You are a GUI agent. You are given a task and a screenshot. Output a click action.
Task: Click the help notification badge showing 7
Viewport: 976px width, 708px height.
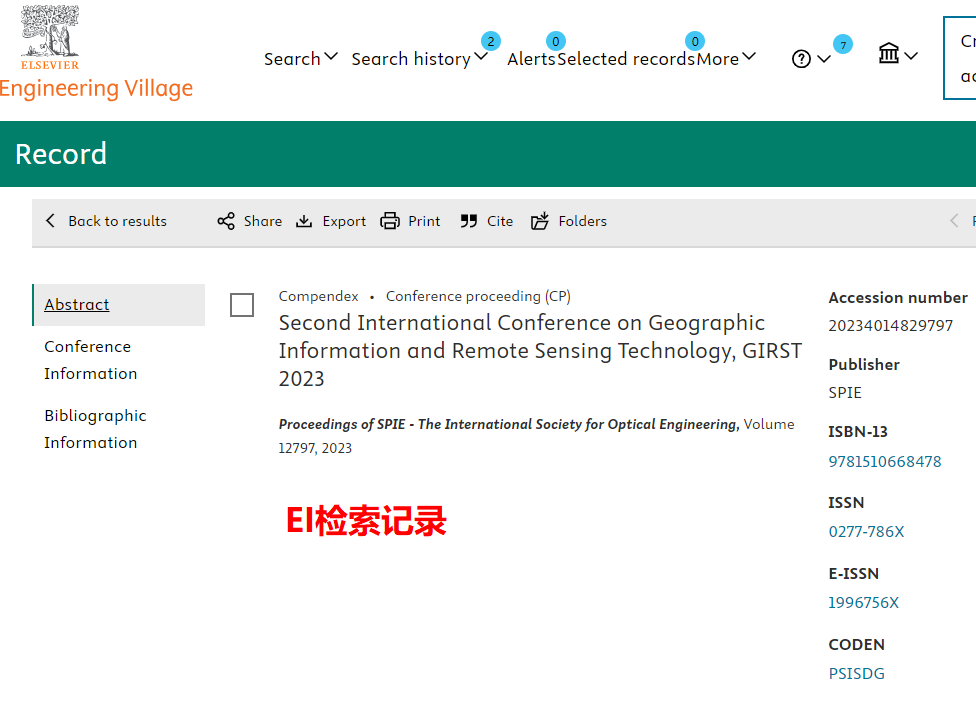click(x=843, y=44)
